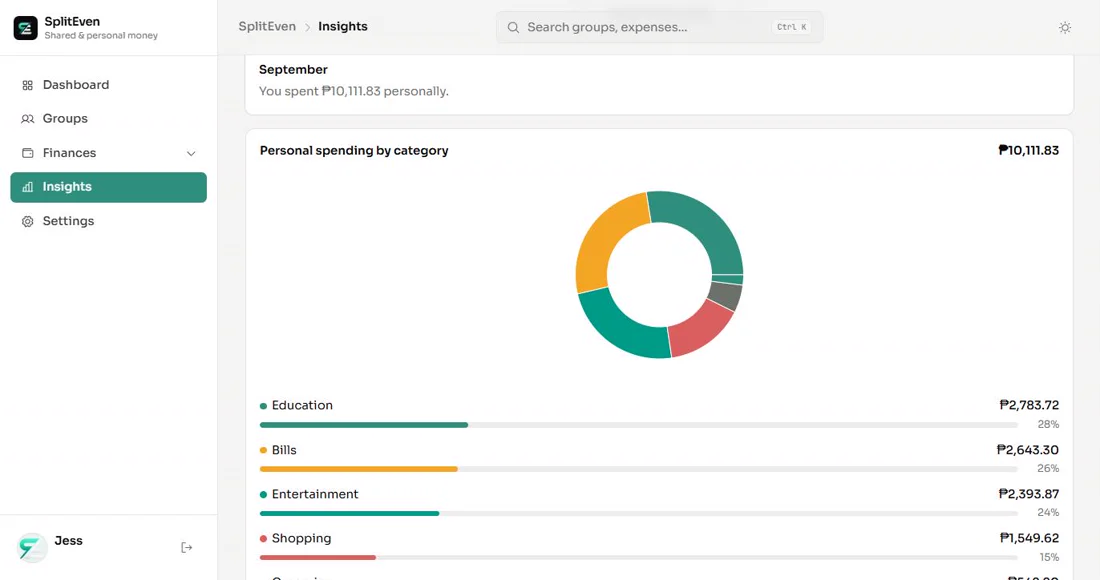The width and height of the screenshot is (1100, 580).
Task: Click the Jess user avatar
Action: pyautogui.click(x=32, y=548)
